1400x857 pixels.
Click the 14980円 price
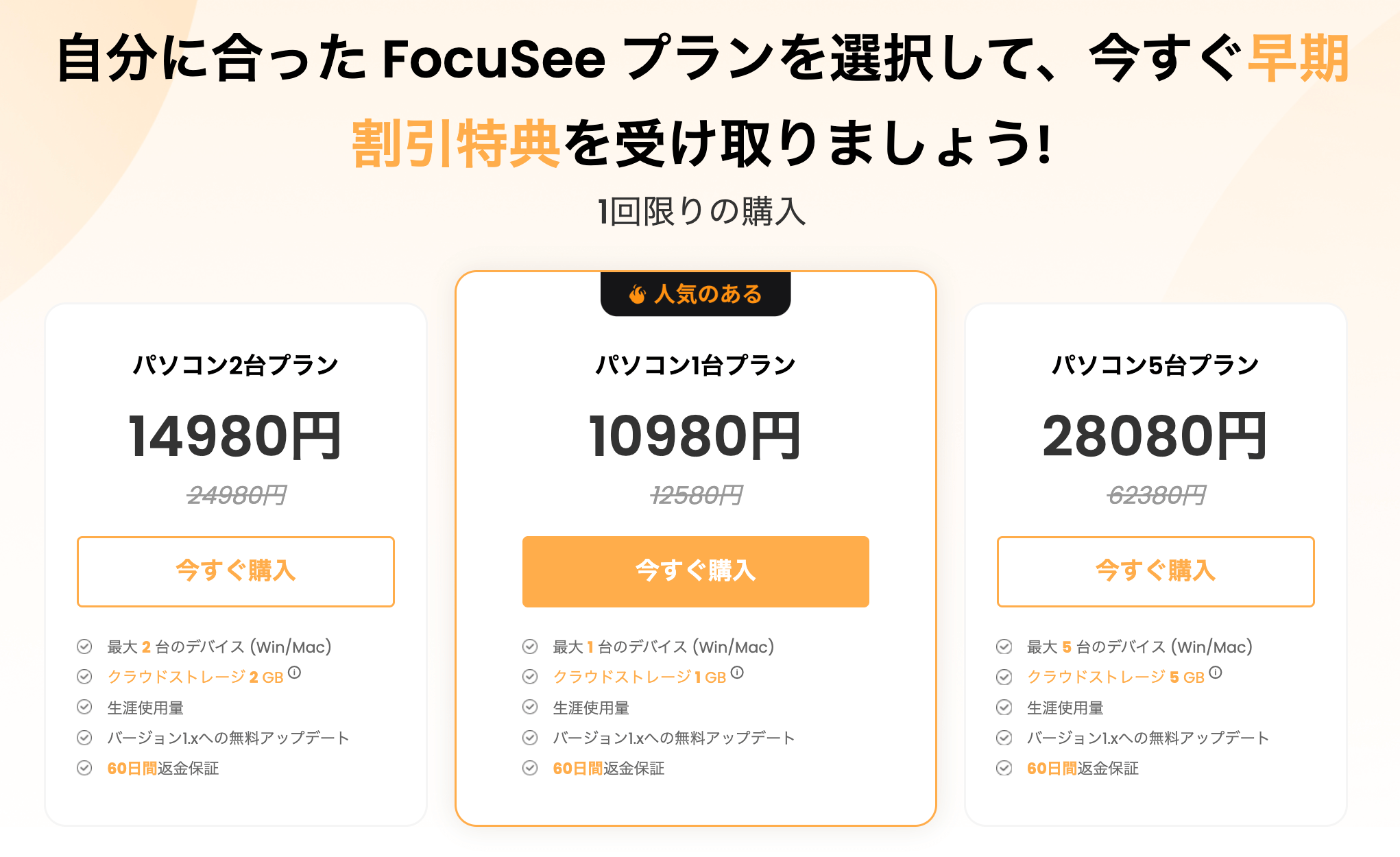[235, 437]
